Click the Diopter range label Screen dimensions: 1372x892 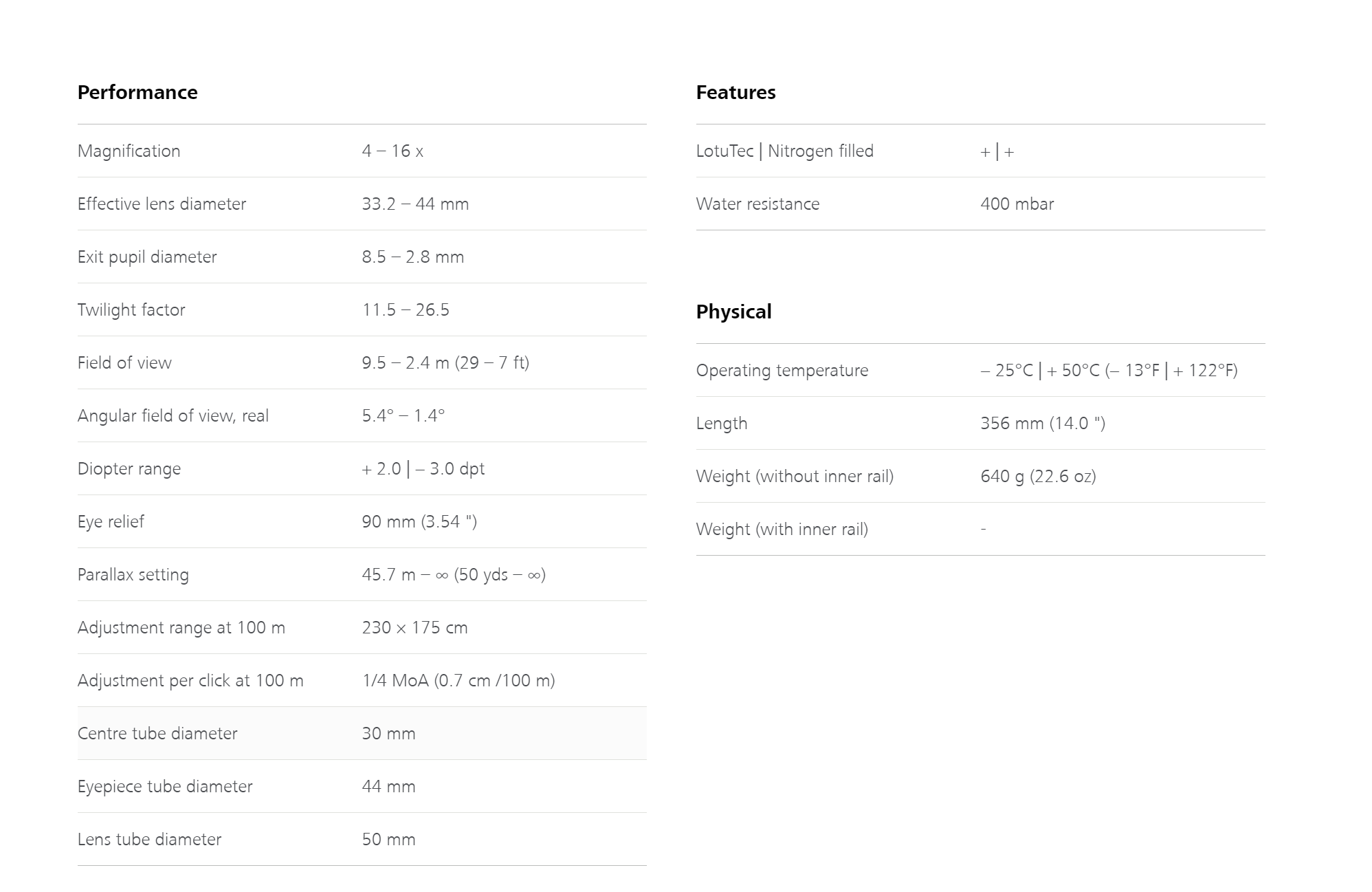coord(129,469)
